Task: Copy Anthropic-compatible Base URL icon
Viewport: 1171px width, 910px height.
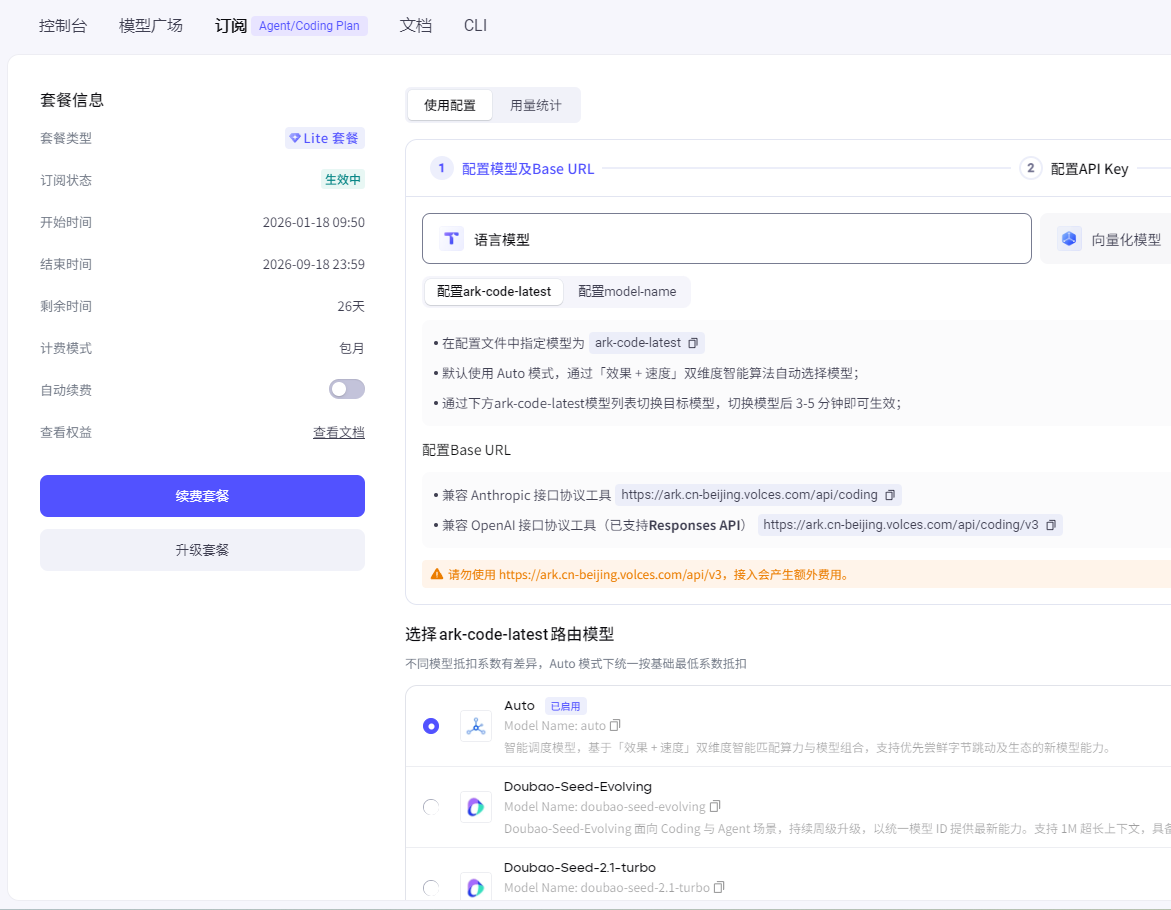Action: (889, 495)
